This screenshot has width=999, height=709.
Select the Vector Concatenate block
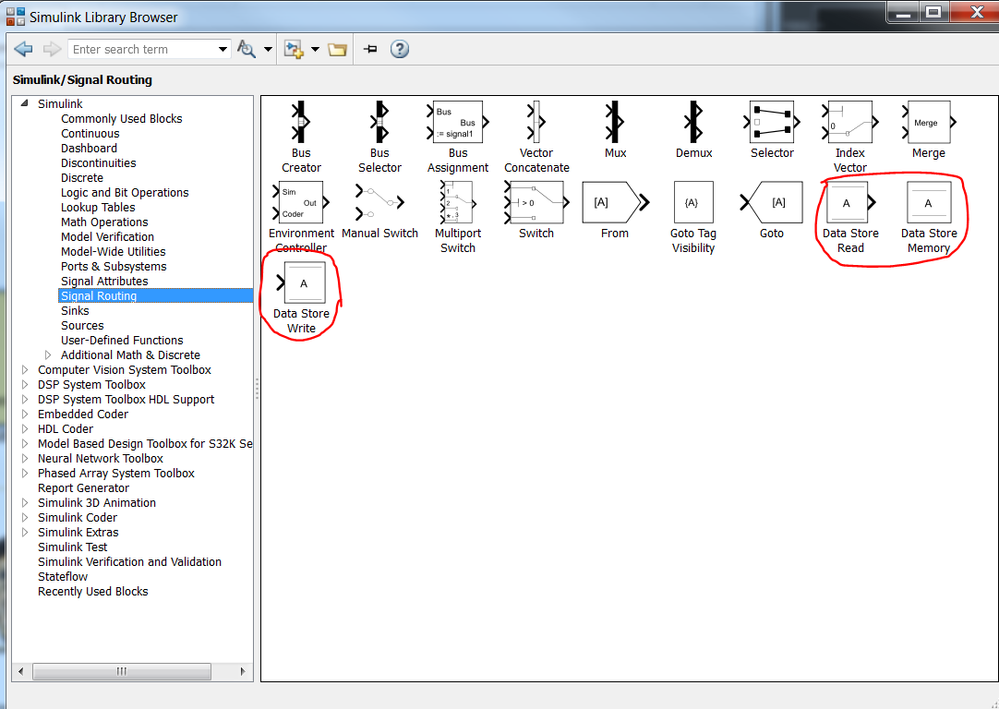point(536,122)
